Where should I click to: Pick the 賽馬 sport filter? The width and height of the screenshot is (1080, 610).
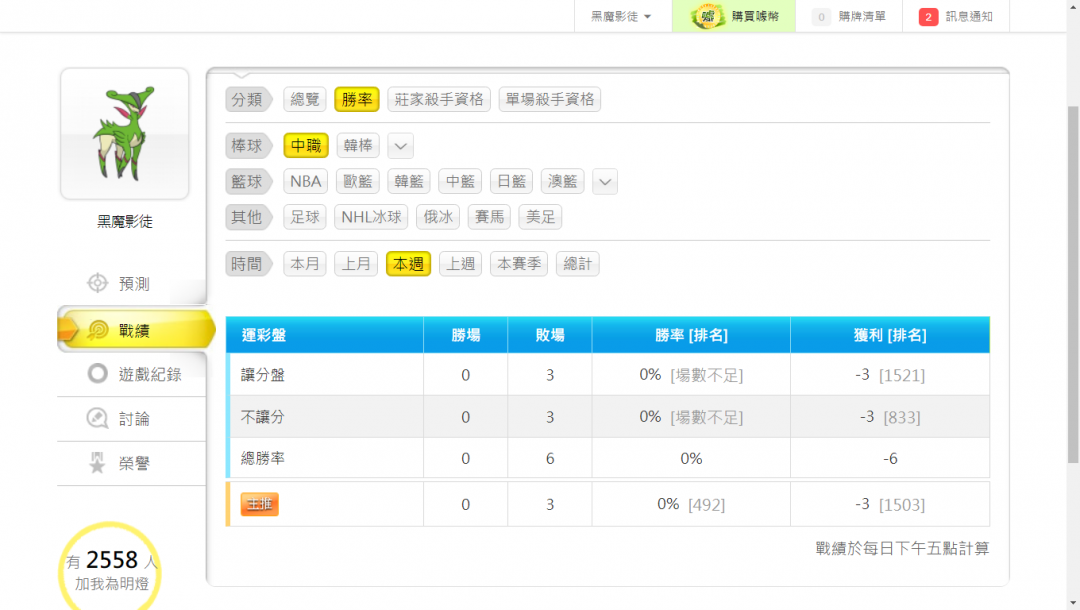[x=490, y=217]
